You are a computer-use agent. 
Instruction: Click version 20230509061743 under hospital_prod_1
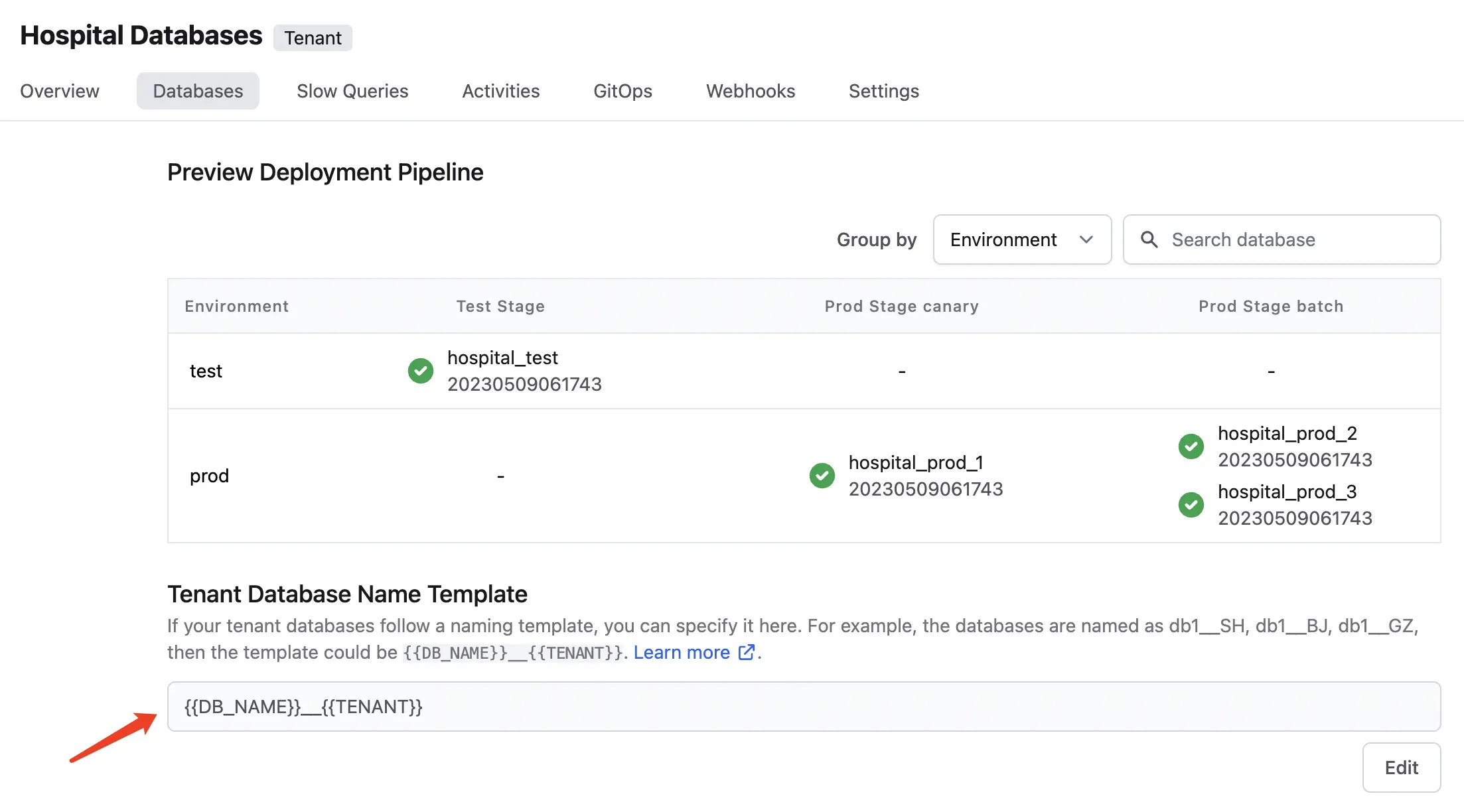pos(926,489)
